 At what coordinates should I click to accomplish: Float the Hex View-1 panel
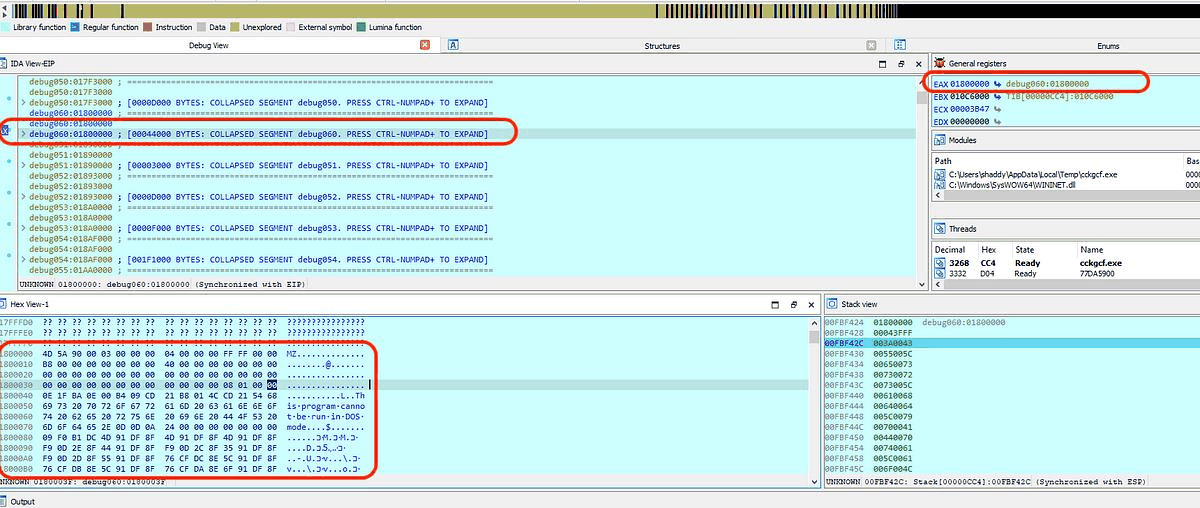tap(793, 303)
